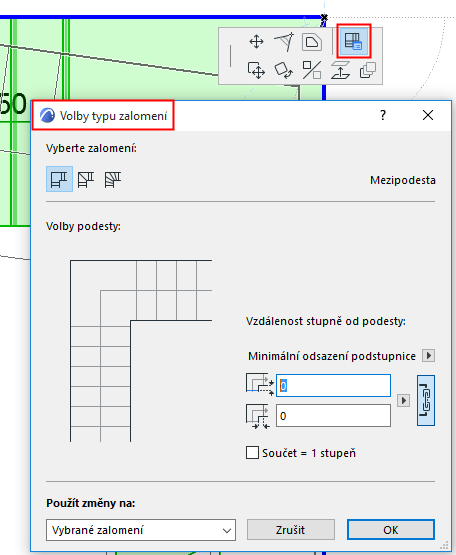Select the full winder turning type
This screenshot has height=555, width=456.
[x=113, y=179]
